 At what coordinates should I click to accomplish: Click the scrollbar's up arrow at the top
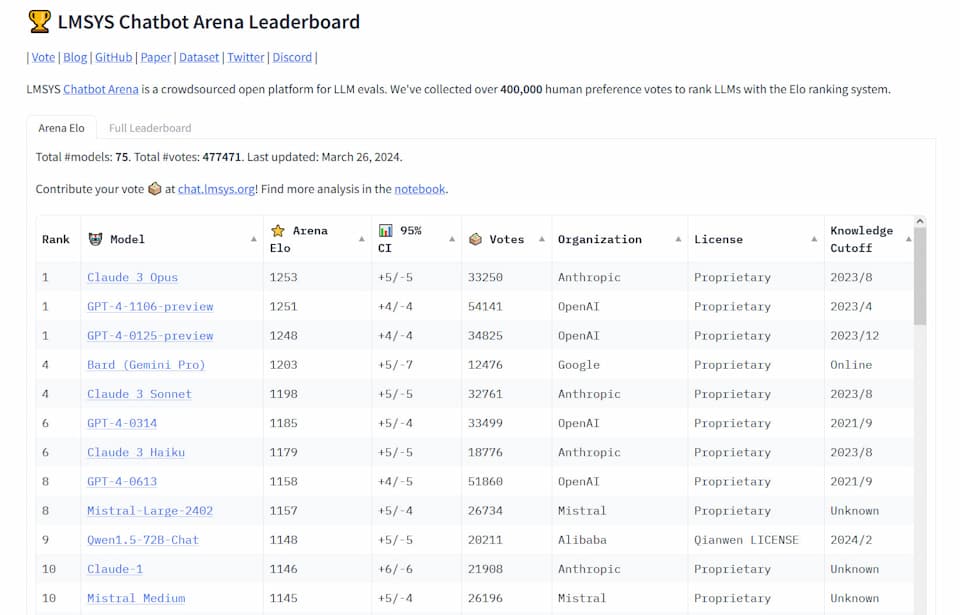pos(920,221)
